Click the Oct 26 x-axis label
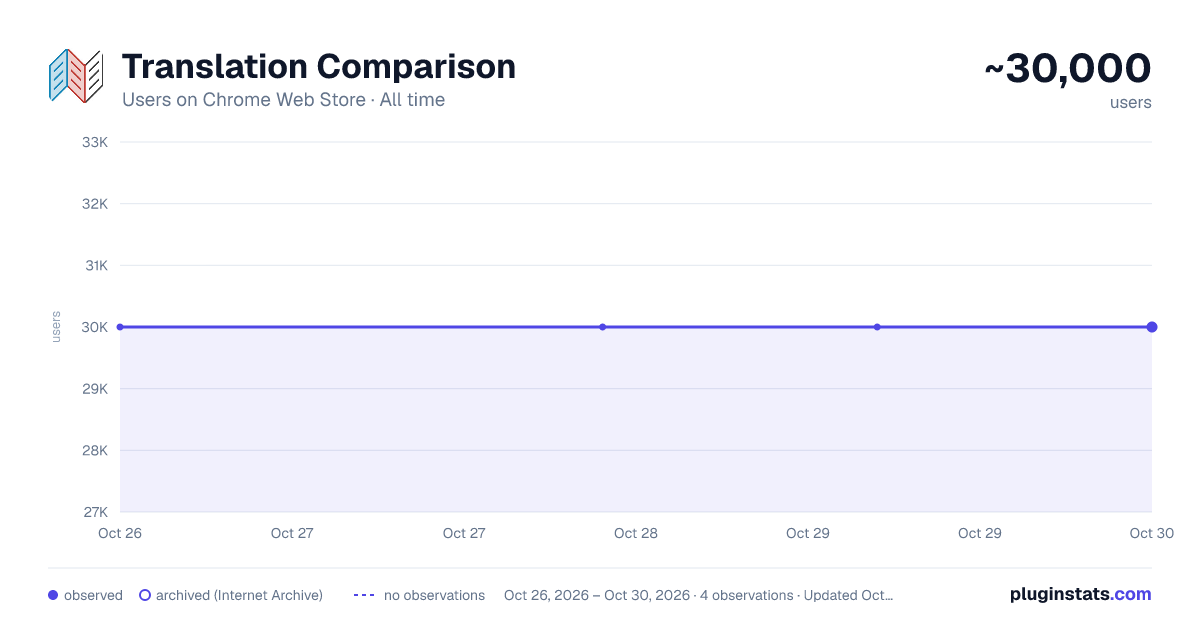 coord(120,533)
